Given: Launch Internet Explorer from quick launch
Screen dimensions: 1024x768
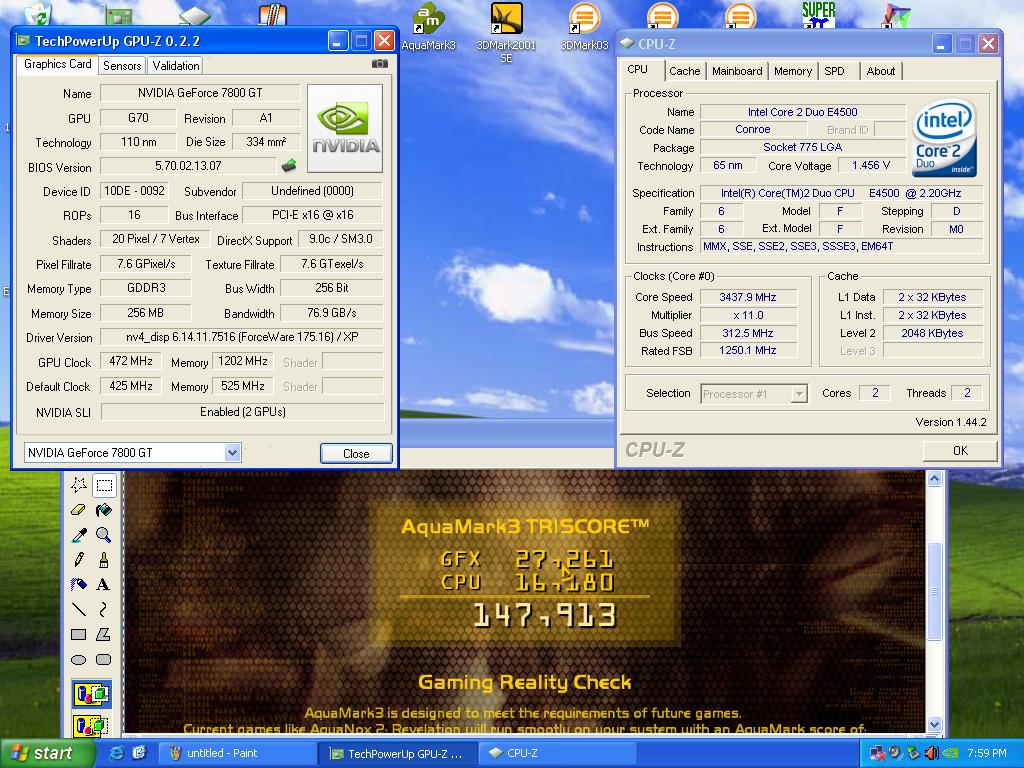Looking at the screenshot, I should (116, 753).
